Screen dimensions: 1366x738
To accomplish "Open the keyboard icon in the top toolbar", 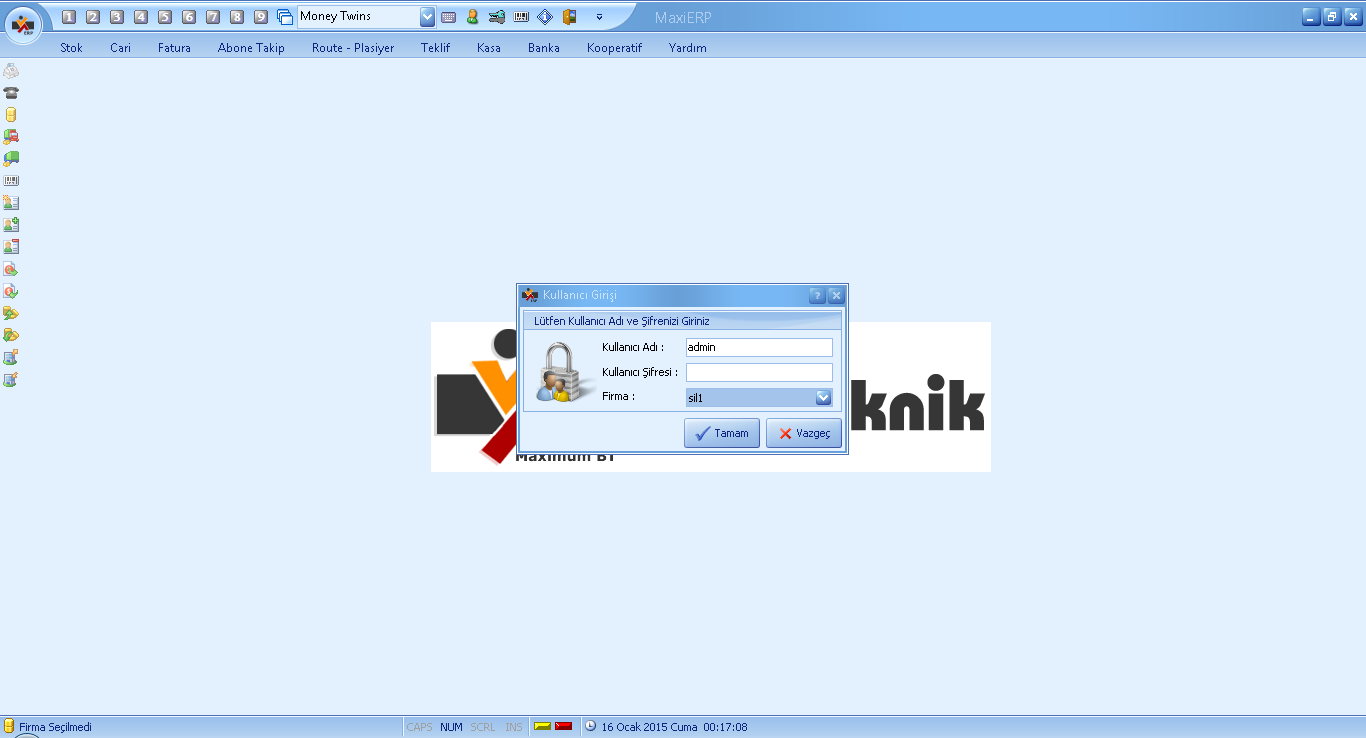I will 449,17.
